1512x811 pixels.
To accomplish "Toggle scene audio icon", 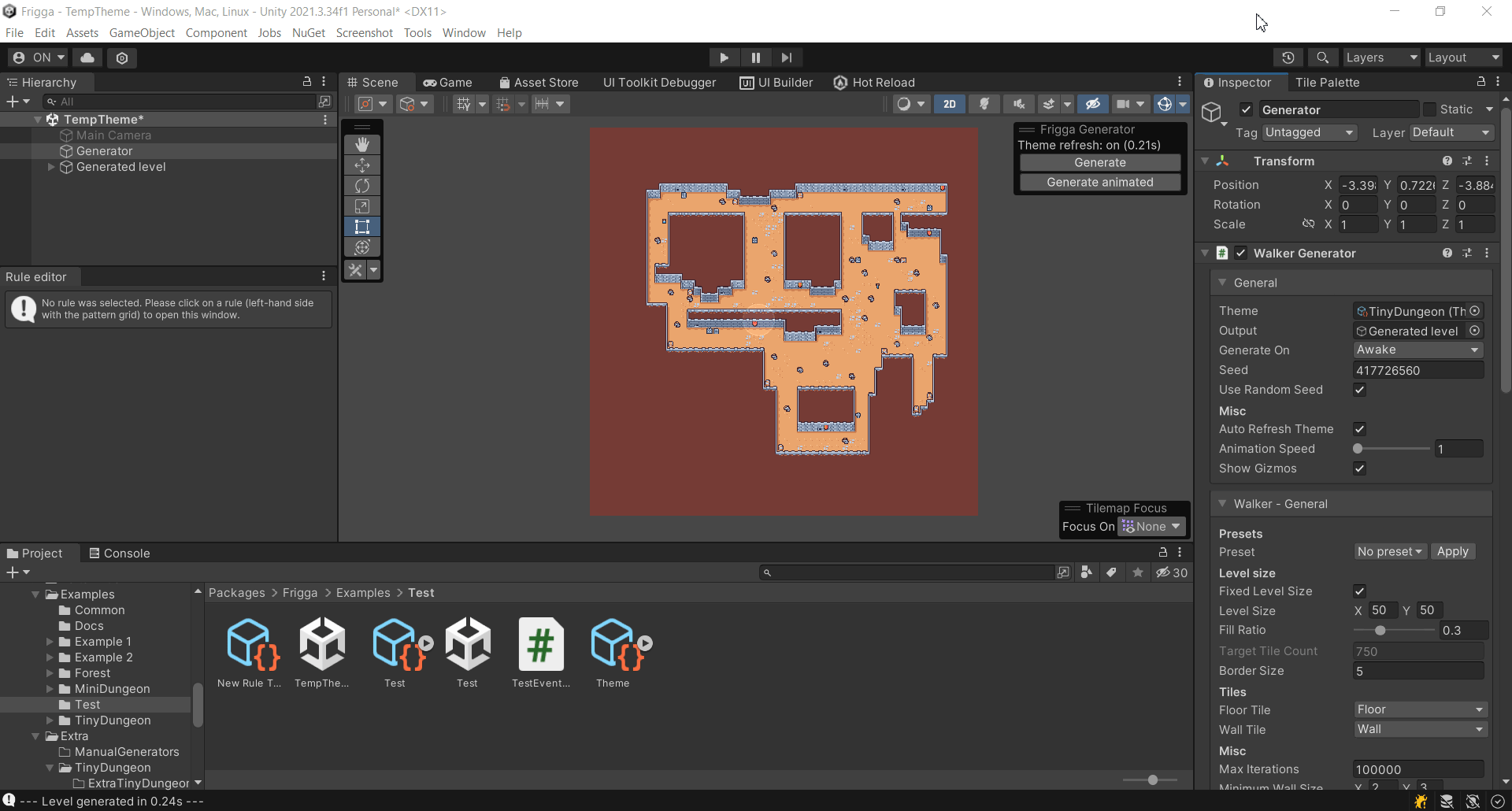I will click(1019, 104).
